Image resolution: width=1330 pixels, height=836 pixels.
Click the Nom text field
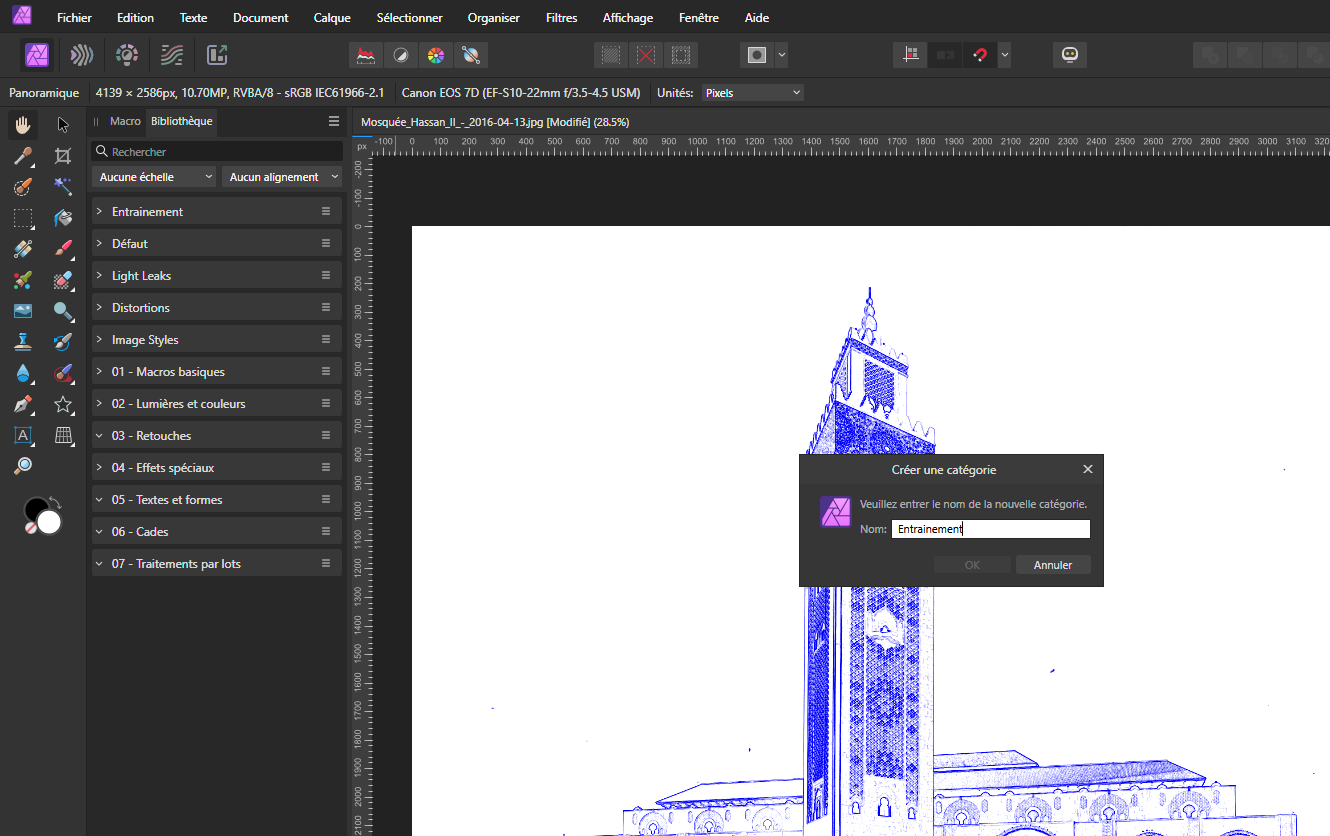tap(990, 529)
